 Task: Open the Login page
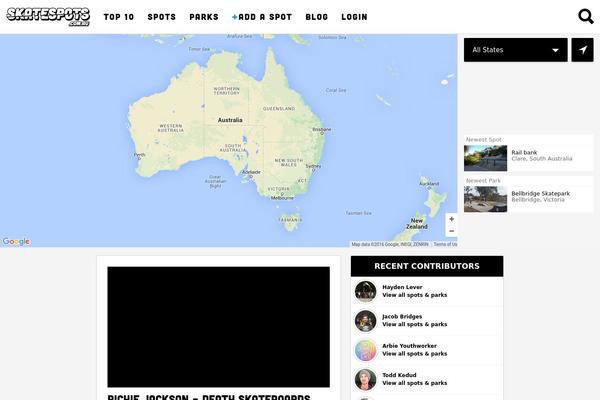coord(354,17)
